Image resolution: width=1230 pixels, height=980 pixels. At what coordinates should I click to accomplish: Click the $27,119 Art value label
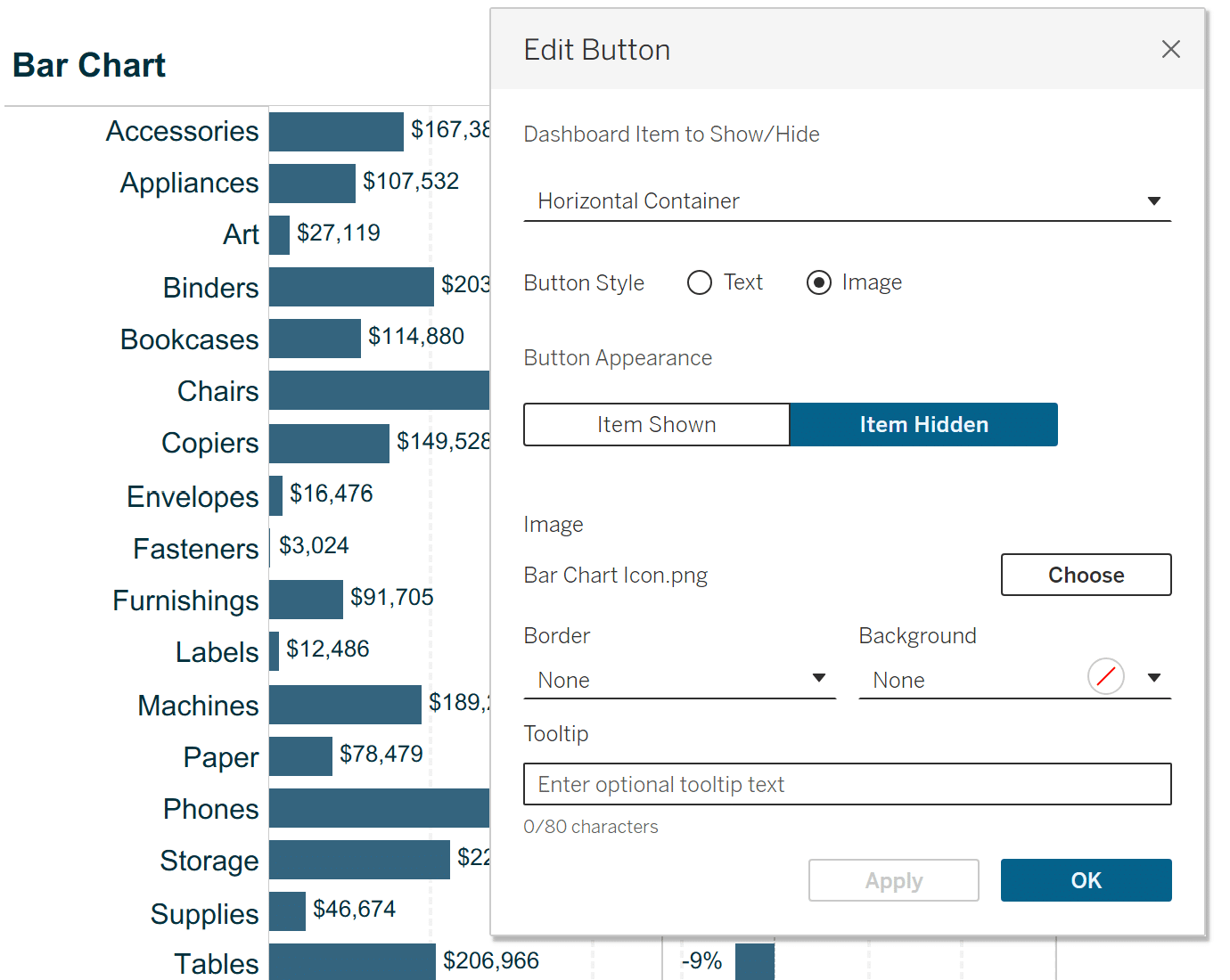338,233
